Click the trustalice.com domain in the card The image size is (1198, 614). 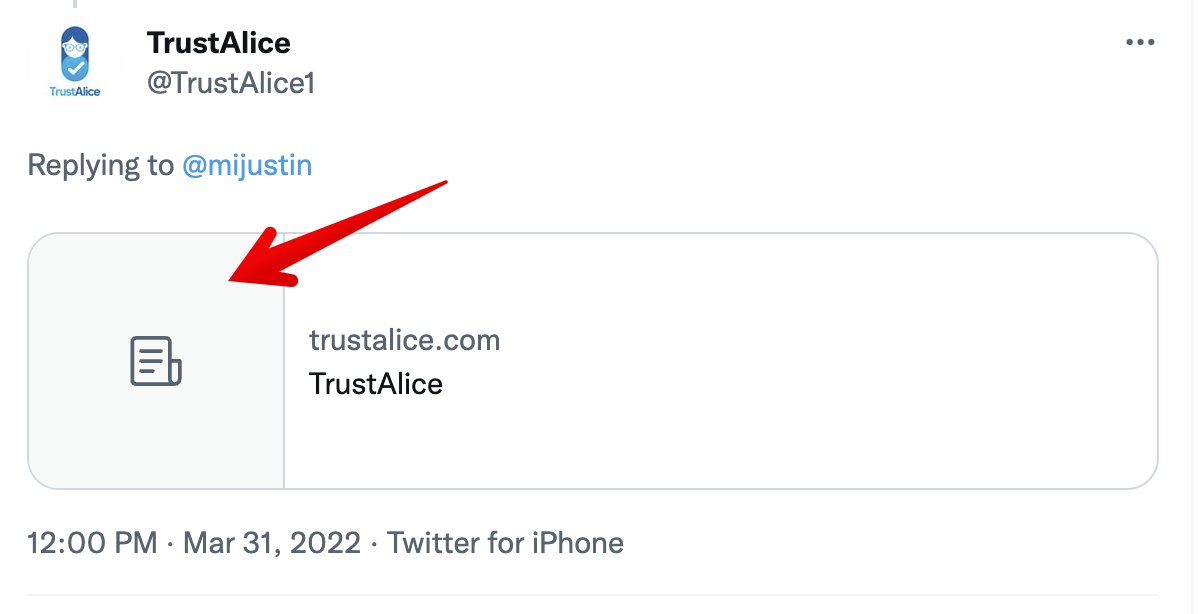pos(404,340)
